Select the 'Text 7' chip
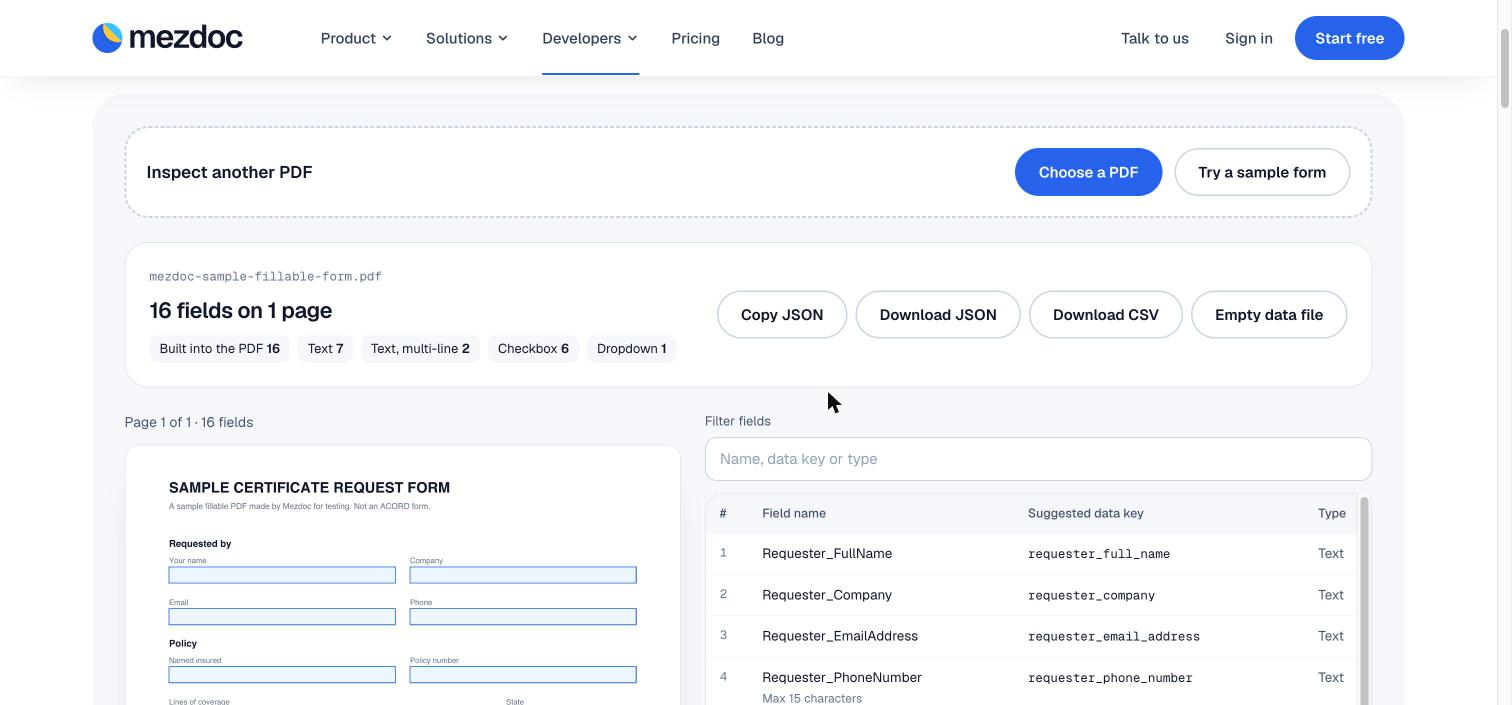The image size is (1512, 705). click(325, 349)
